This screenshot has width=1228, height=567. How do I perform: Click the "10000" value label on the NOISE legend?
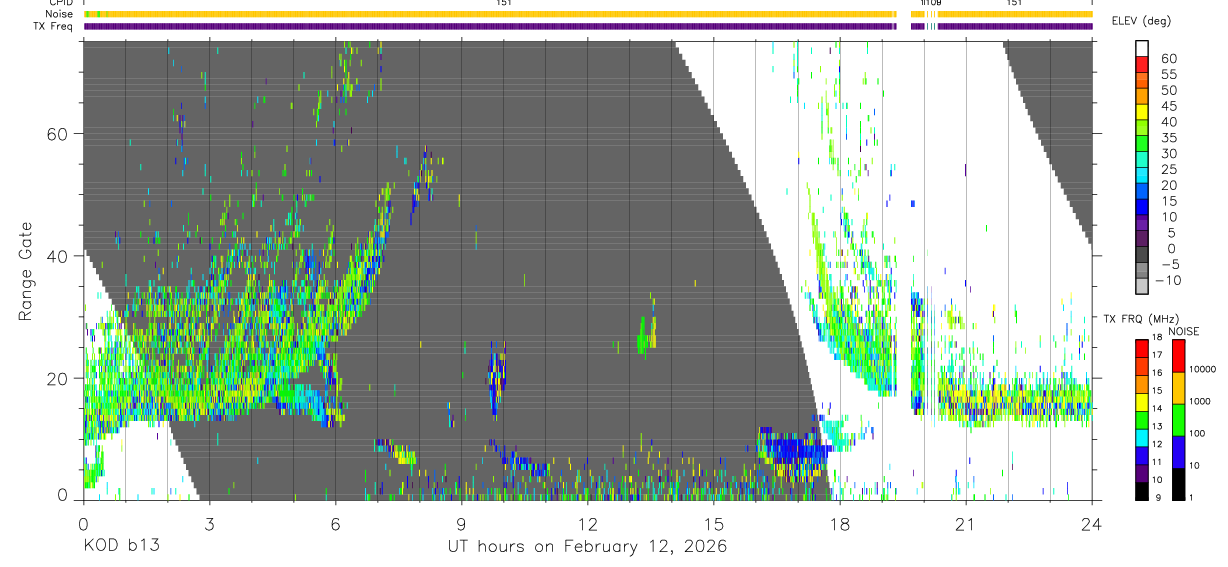[1203, 369]
